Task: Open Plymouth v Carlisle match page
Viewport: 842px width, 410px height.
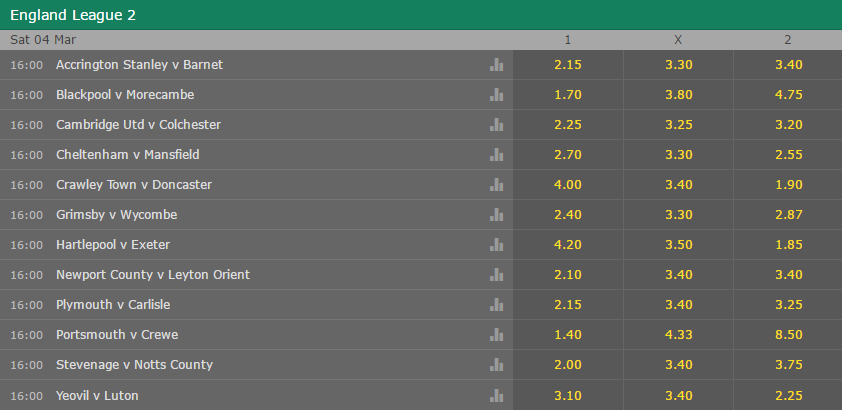Action: click(113, 305)
